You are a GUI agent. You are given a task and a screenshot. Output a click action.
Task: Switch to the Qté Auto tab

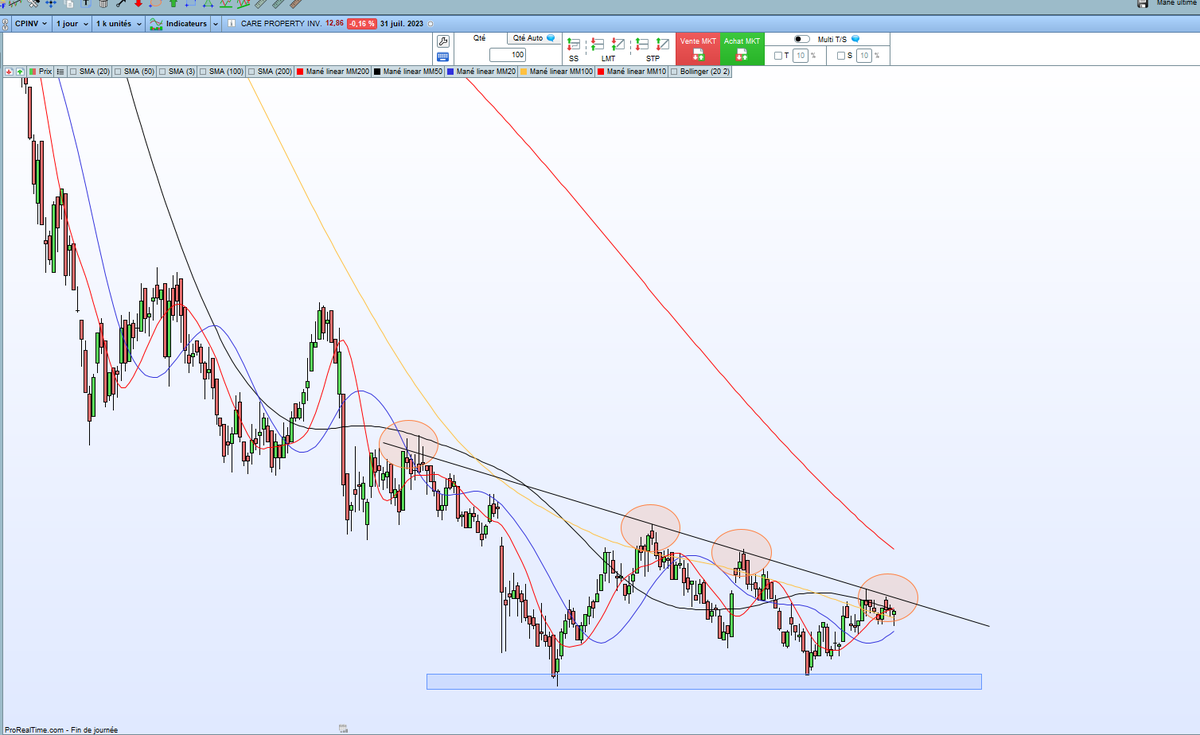coord(536,38)
